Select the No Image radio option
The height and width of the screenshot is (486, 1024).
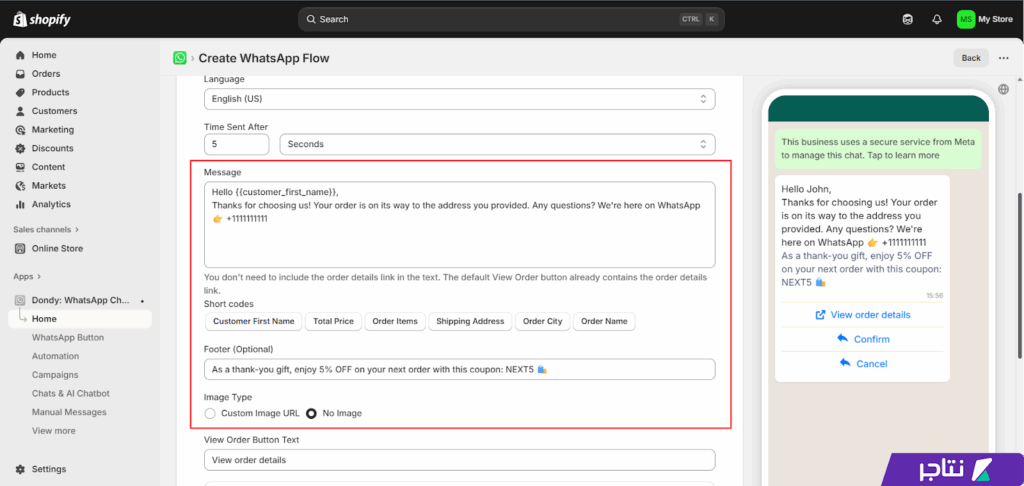(311, 413)
